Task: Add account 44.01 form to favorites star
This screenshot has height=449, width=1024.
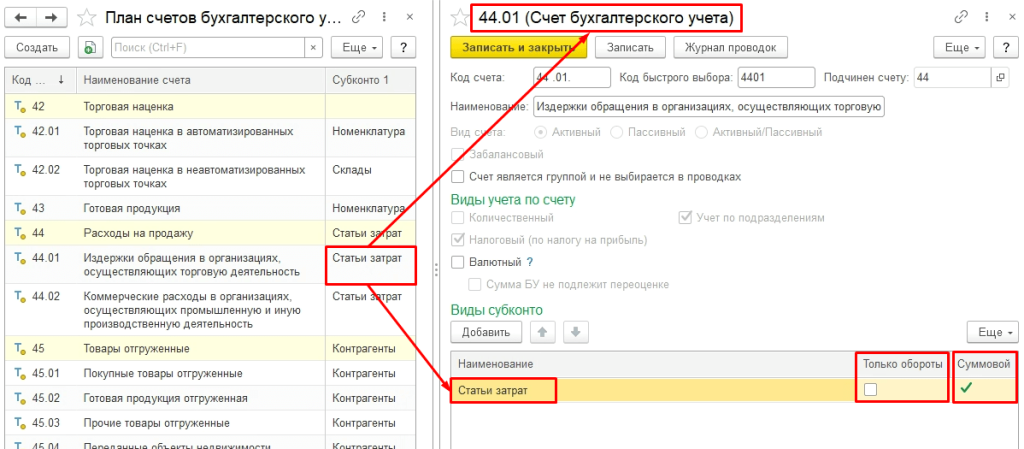Action: coord(460,18)
